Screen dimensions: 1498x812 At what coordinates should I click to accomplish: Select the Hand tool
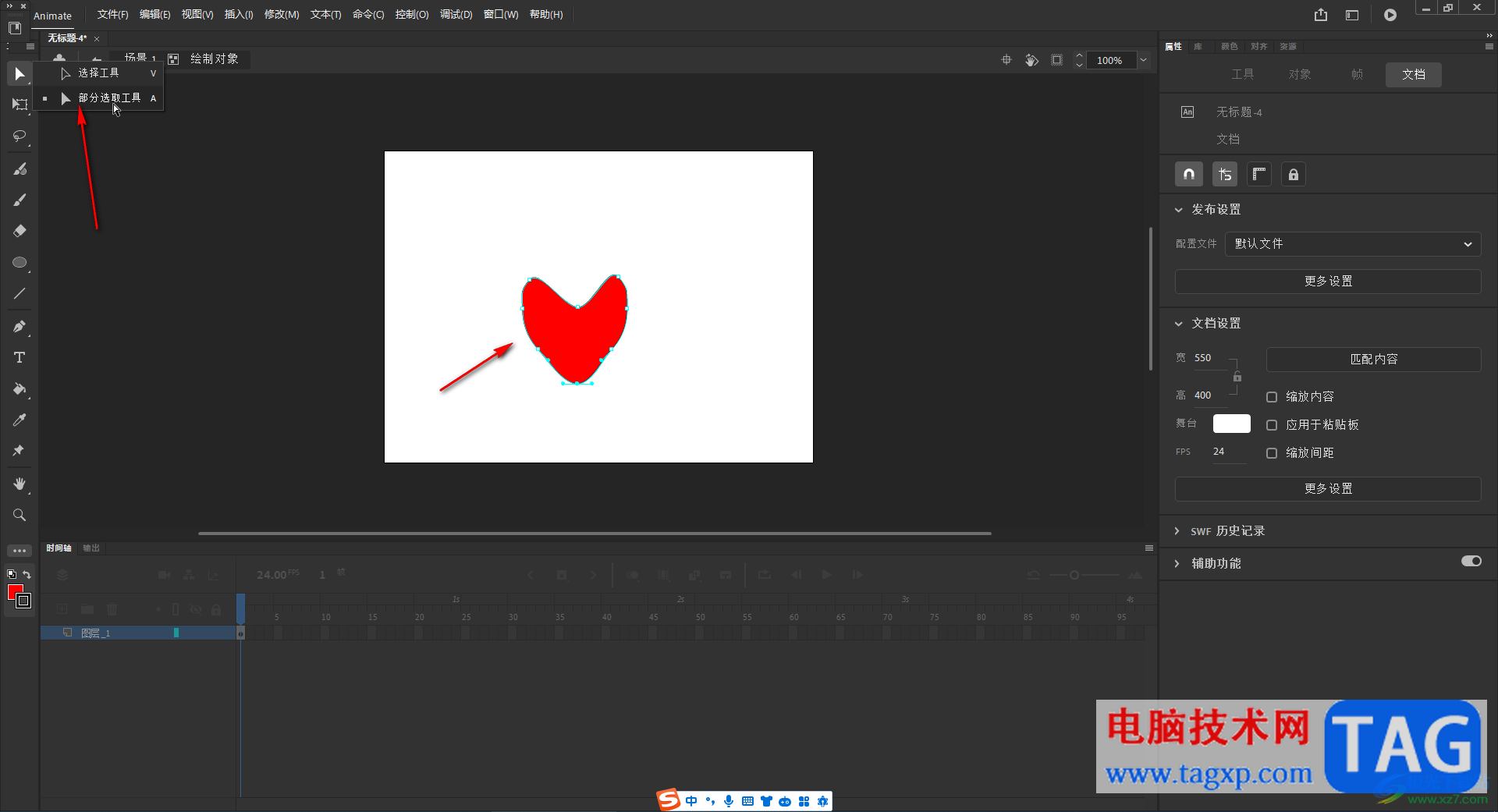[x=20, y=484]
